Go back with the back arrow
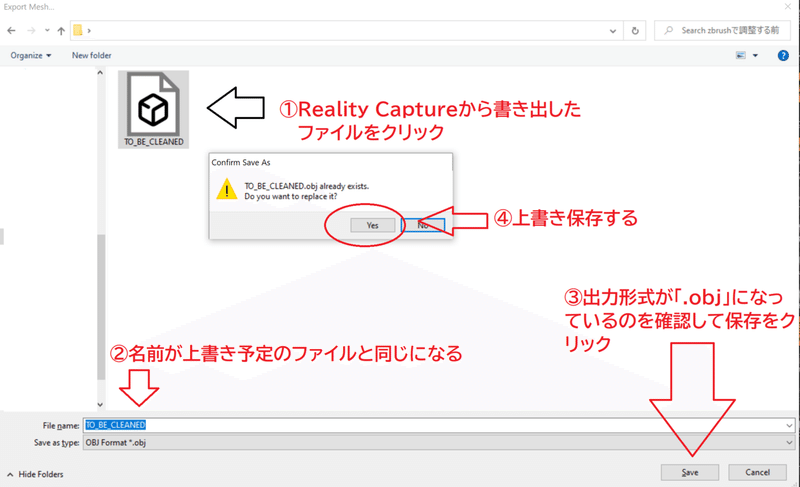 point(11,31)
